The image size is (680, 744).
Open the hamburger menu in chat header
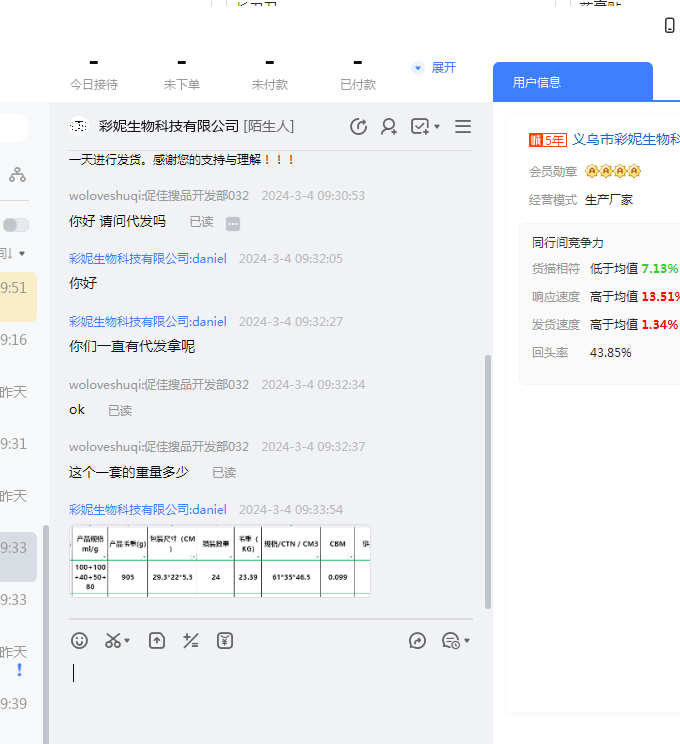pyautogui.click(x=463, y=127)
